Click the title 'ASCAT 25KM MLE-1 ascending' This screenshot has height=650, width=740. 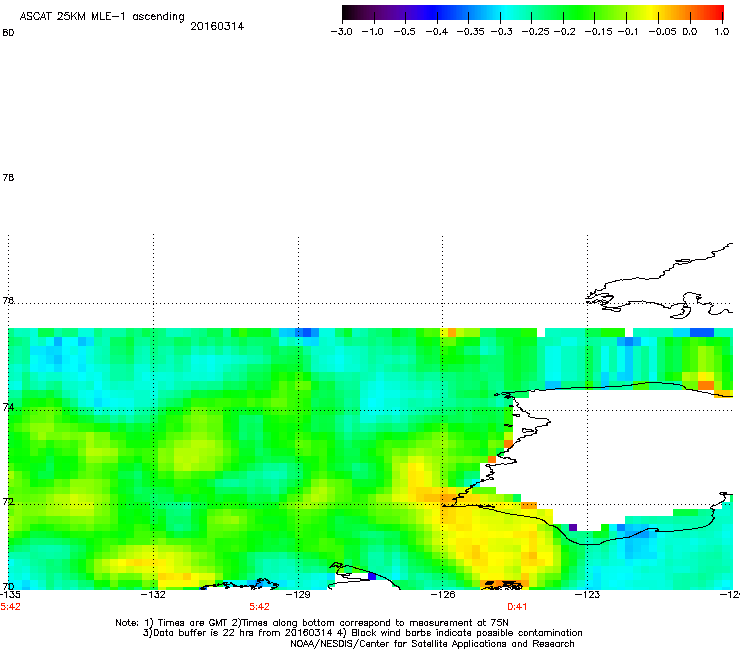tap(102, 17)
